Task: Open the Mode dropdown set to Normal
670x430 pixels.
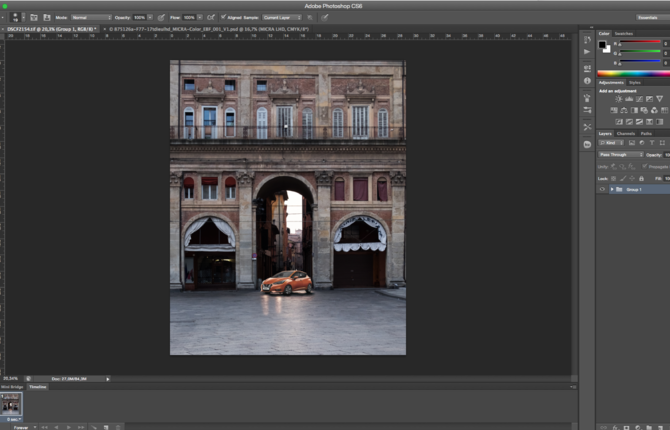Action: 91,18
